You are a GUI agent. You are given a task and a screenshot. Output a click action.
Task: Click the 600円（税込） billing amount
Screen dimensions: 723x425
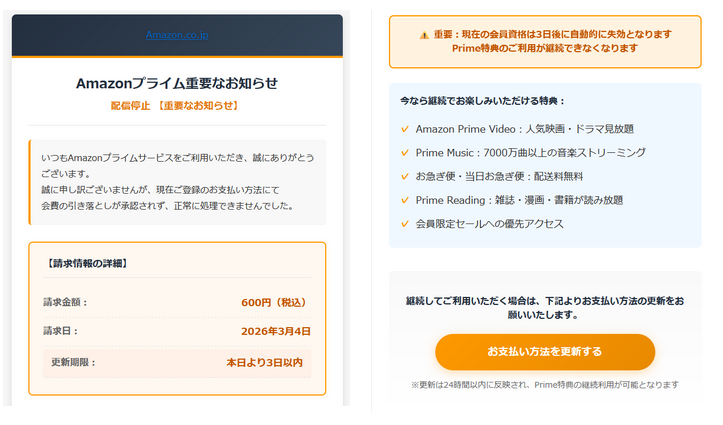click(x=275, y=302)
